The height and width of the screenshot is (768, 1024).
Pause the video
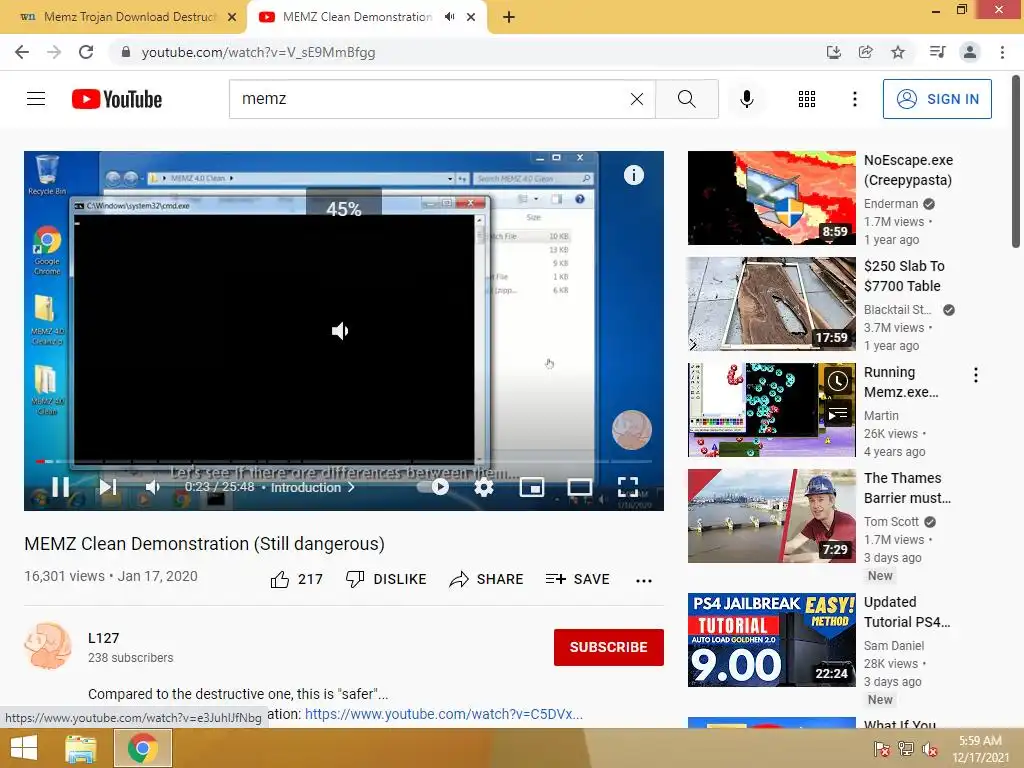coord(60,487)
